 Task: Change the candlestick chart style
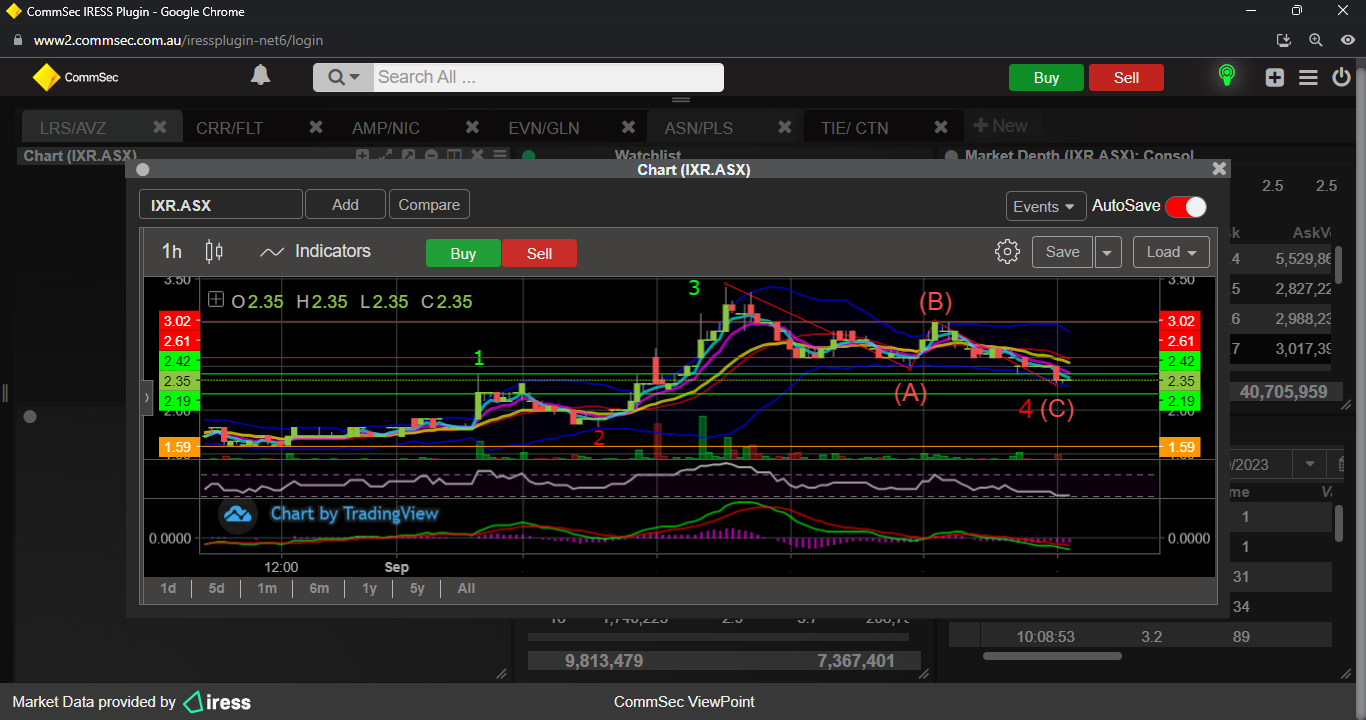tap(214, 251)
